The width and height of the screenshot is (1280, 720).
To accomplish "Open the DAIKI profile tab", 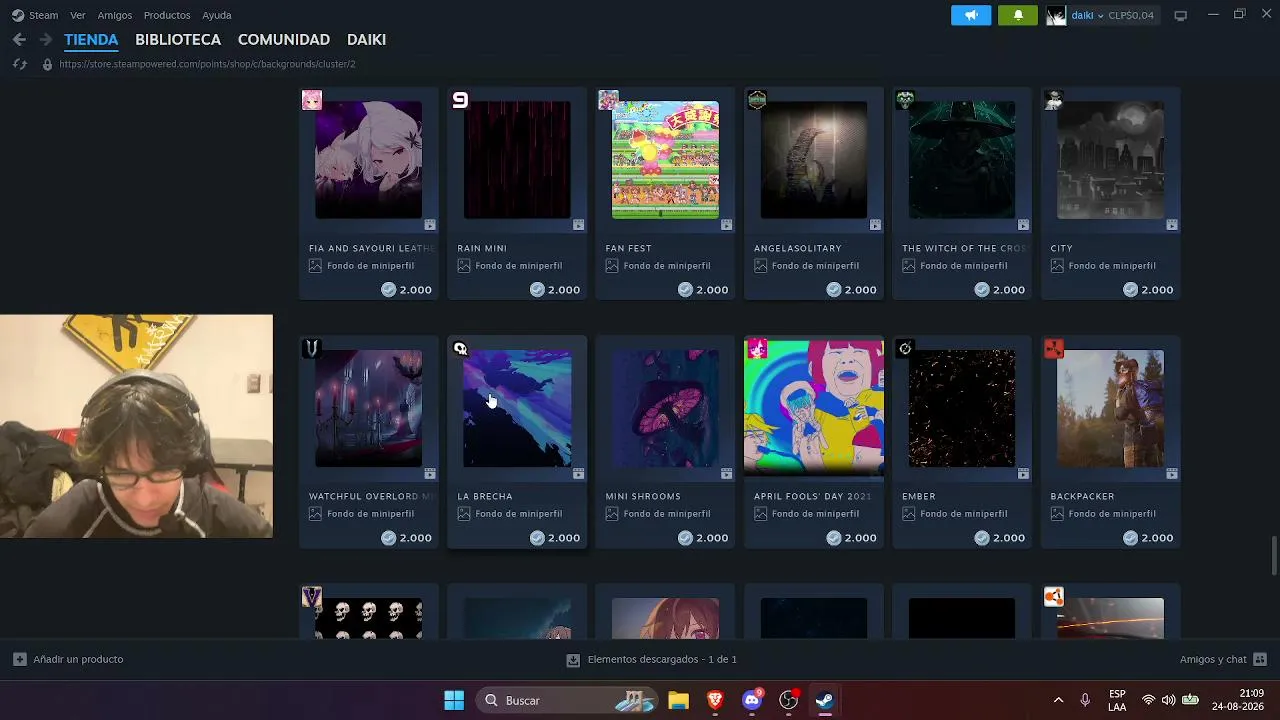I will click(366, 39).
